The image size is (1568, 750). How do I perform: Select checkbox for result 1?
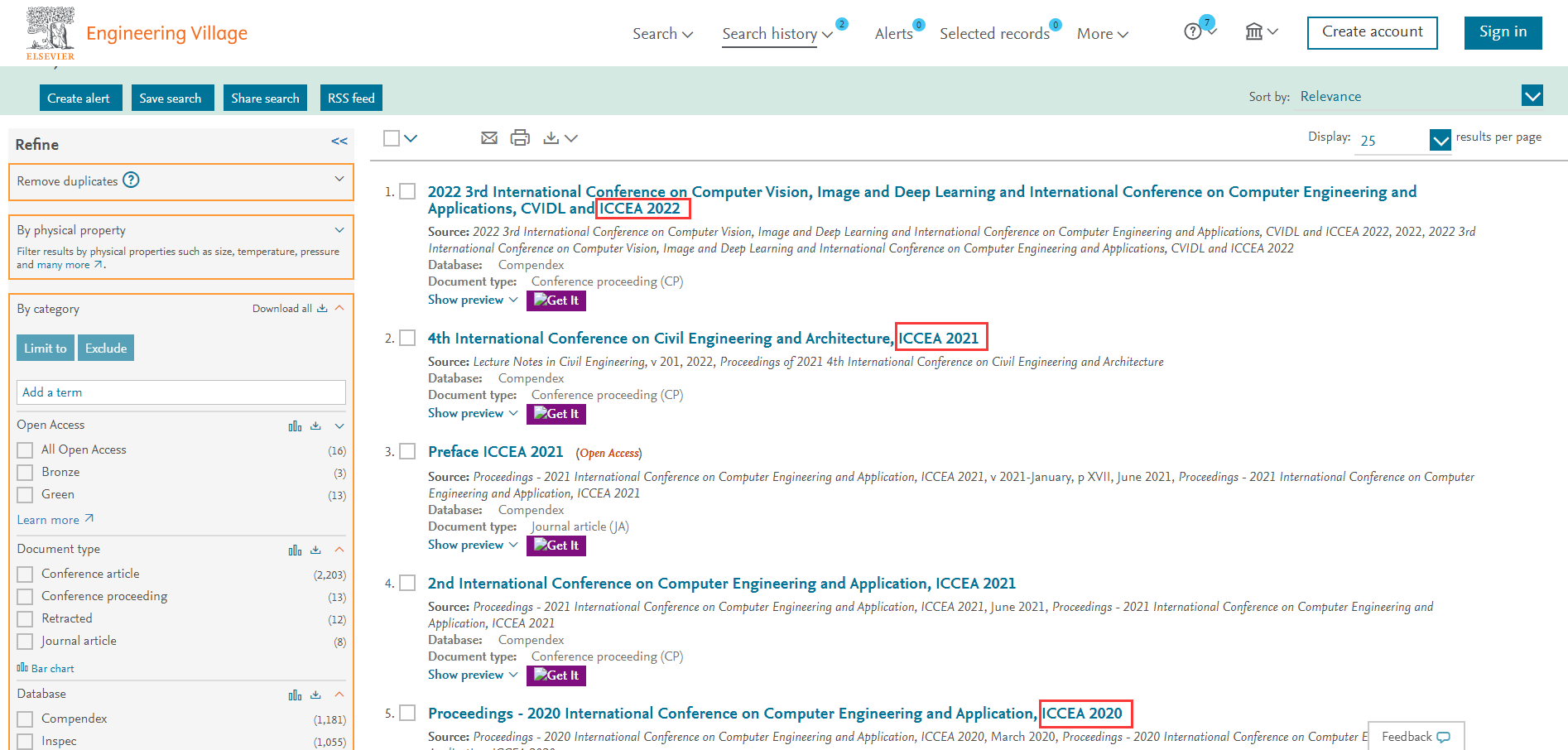click(x=407, y=191)
